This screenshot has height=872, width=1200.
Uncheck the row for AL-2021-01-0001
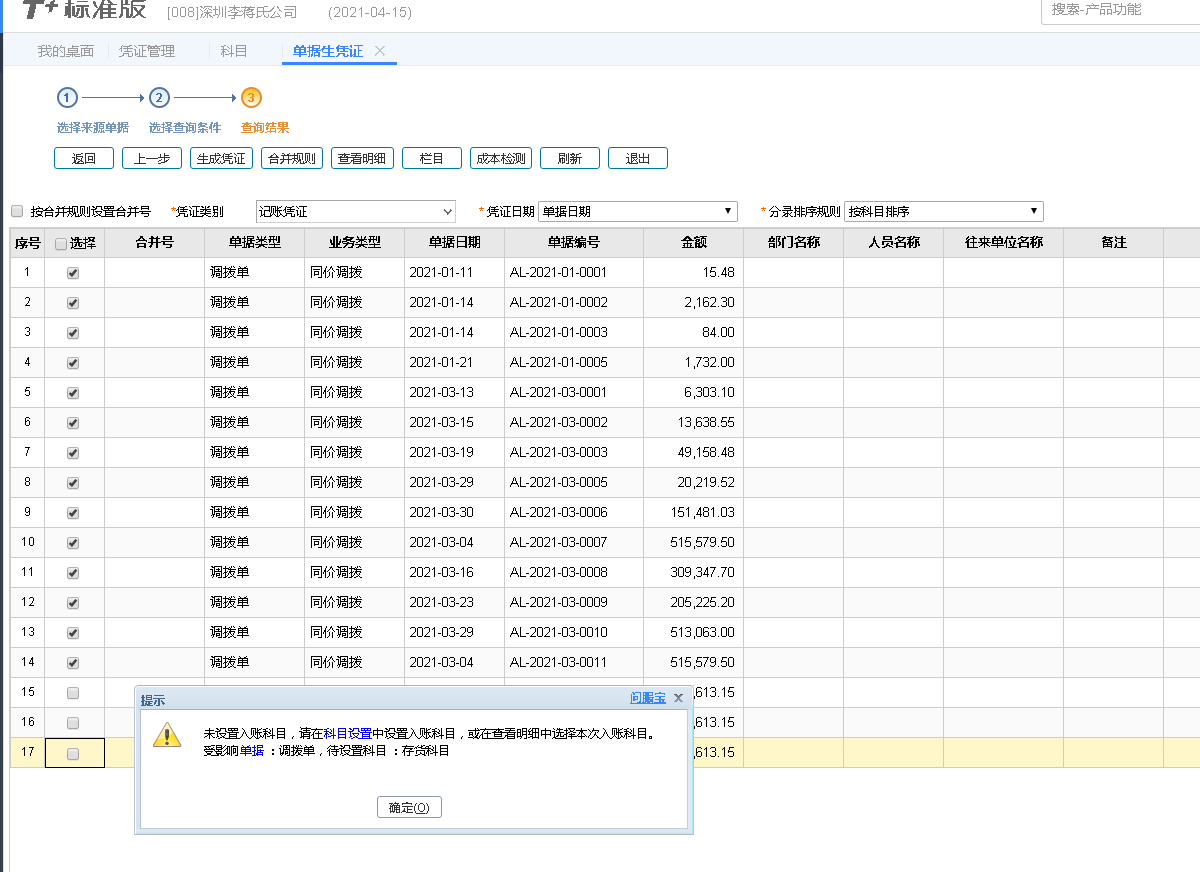(73, 273)
